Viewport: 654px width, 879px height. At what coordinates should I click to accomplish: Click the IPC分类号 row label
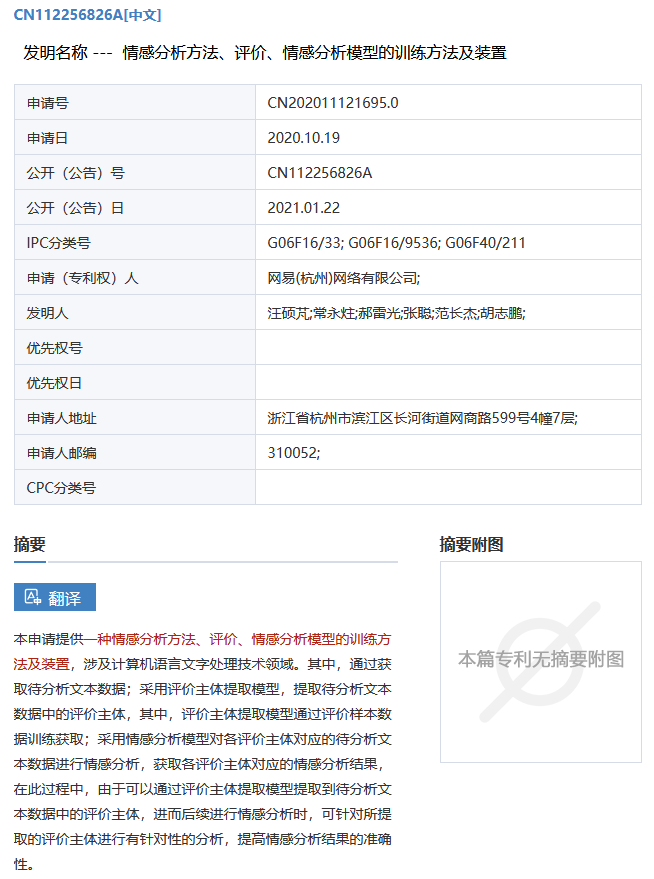click(58, 243)
